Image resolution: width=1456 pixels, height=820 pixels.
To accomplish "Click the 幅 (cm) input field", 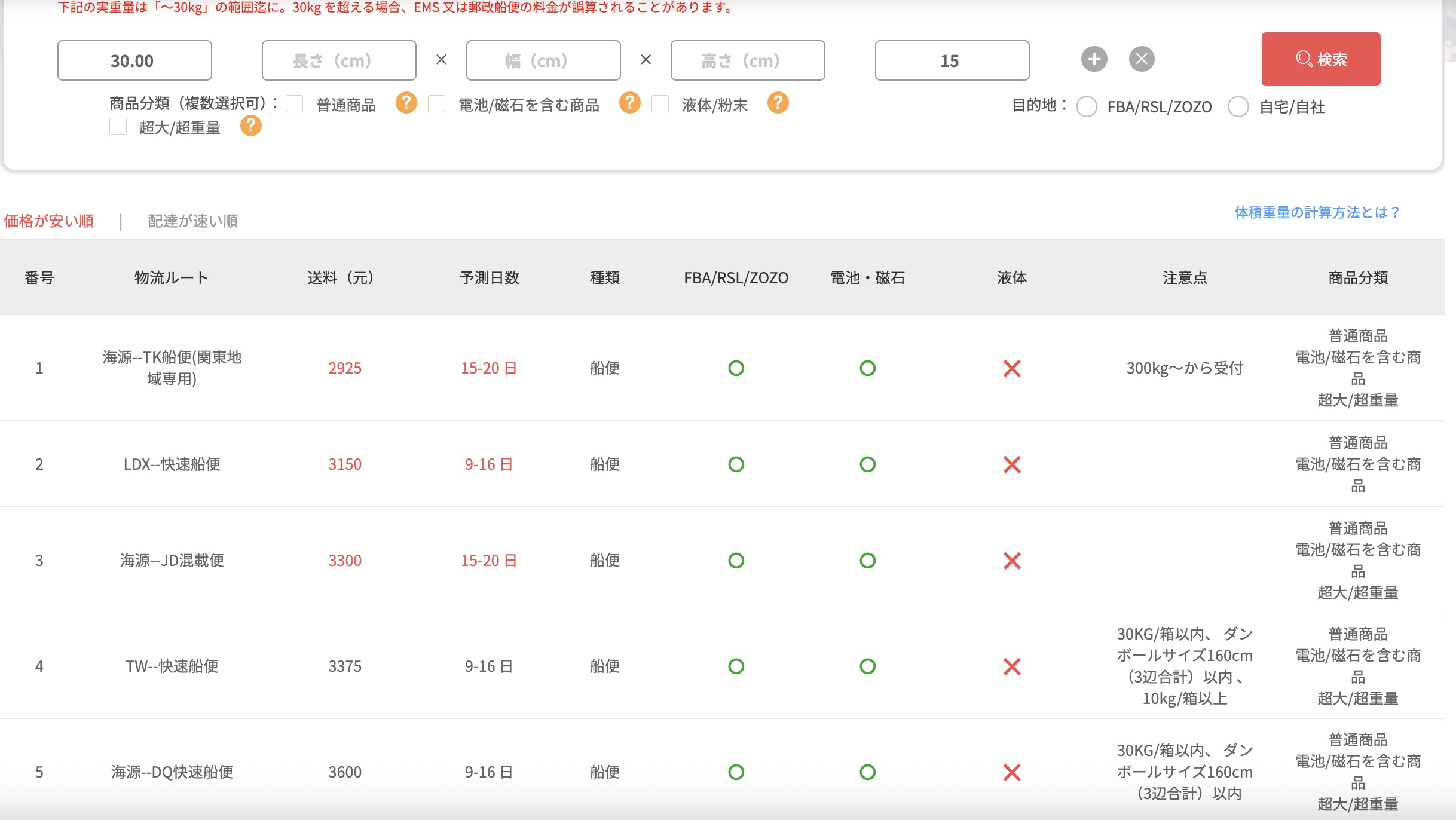I will tap(543, 60).
